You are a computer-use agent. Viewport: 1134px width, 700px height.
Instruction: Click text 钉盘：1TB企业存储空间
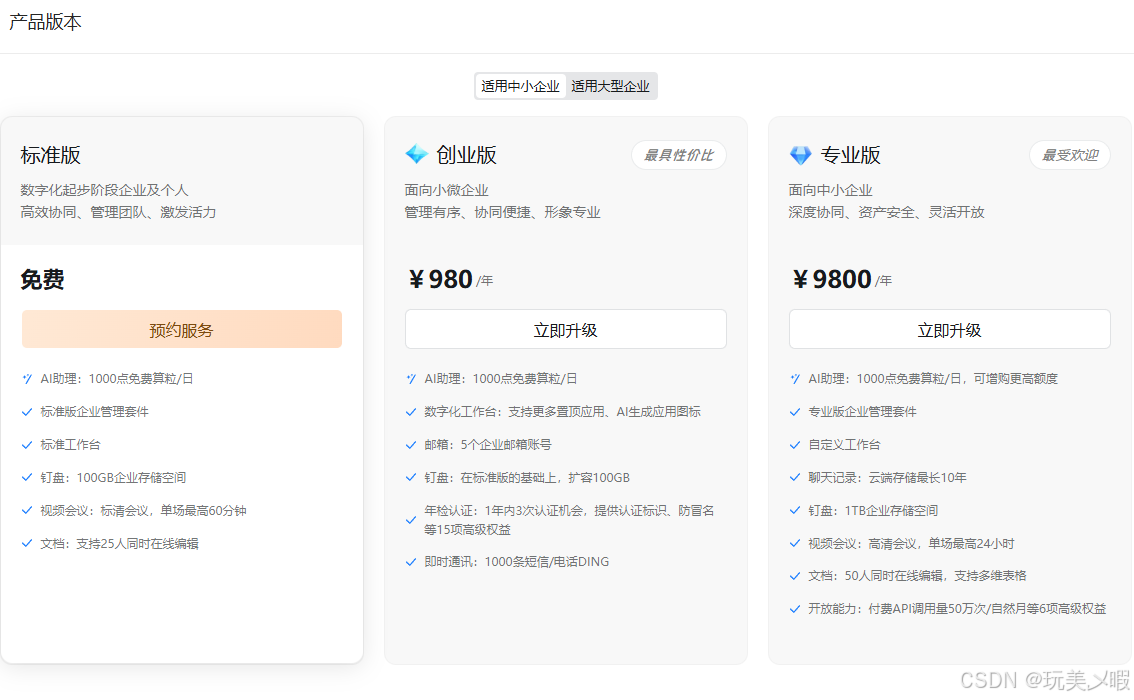[x=873, y=511]
